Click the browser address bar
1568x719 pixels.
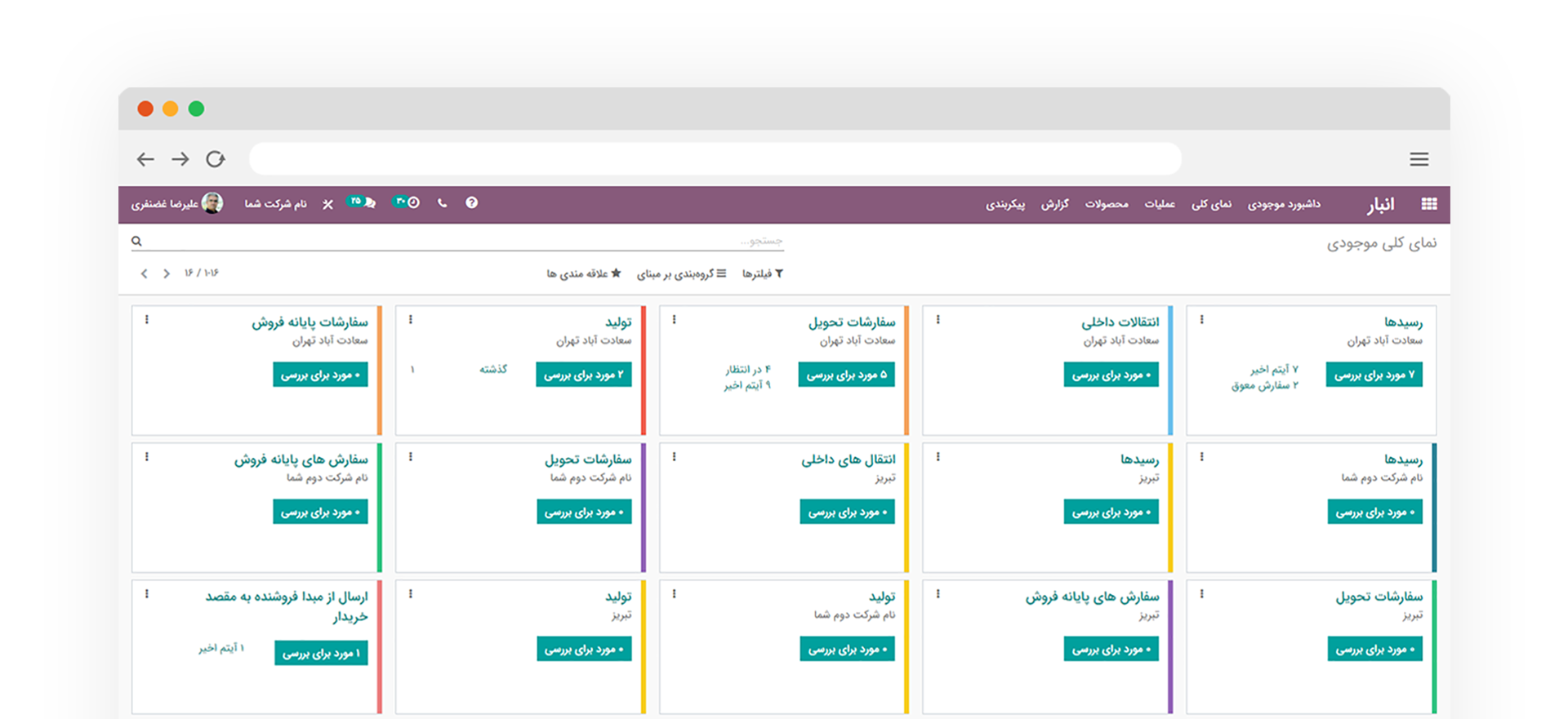715,159
